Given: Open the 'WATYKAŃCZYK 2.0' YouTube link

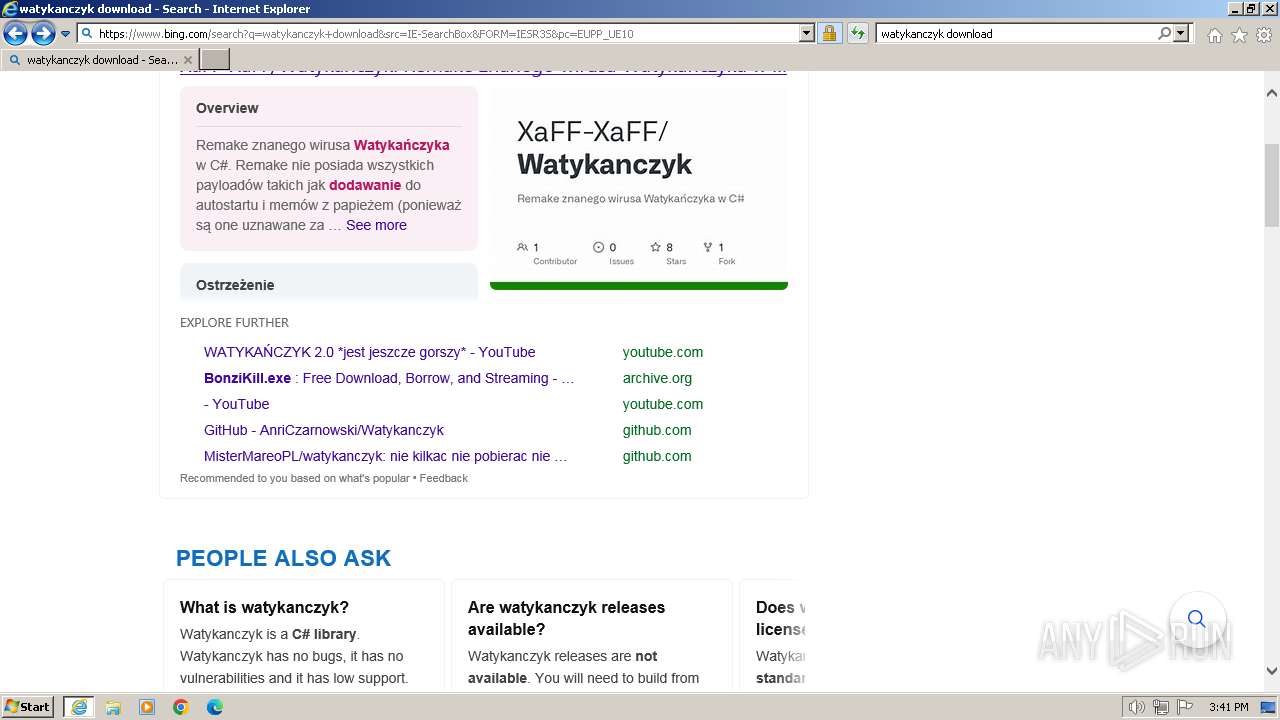Looking at the screenshot, I should click(369, 352).
